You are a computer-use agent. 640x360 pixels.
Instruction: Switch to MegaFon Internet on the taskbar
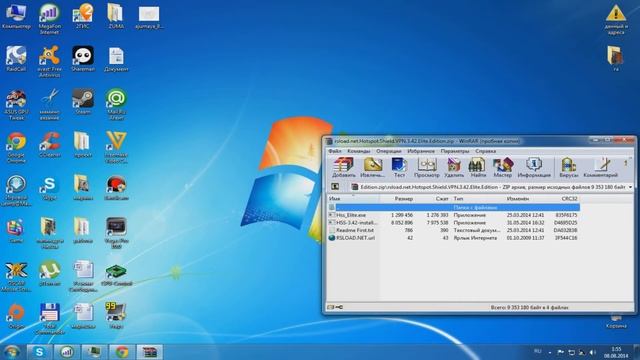67,352
